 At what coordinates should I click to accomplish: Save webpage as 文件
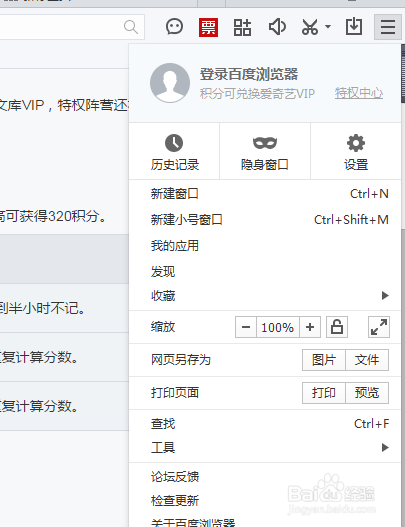tap(367, 360)
